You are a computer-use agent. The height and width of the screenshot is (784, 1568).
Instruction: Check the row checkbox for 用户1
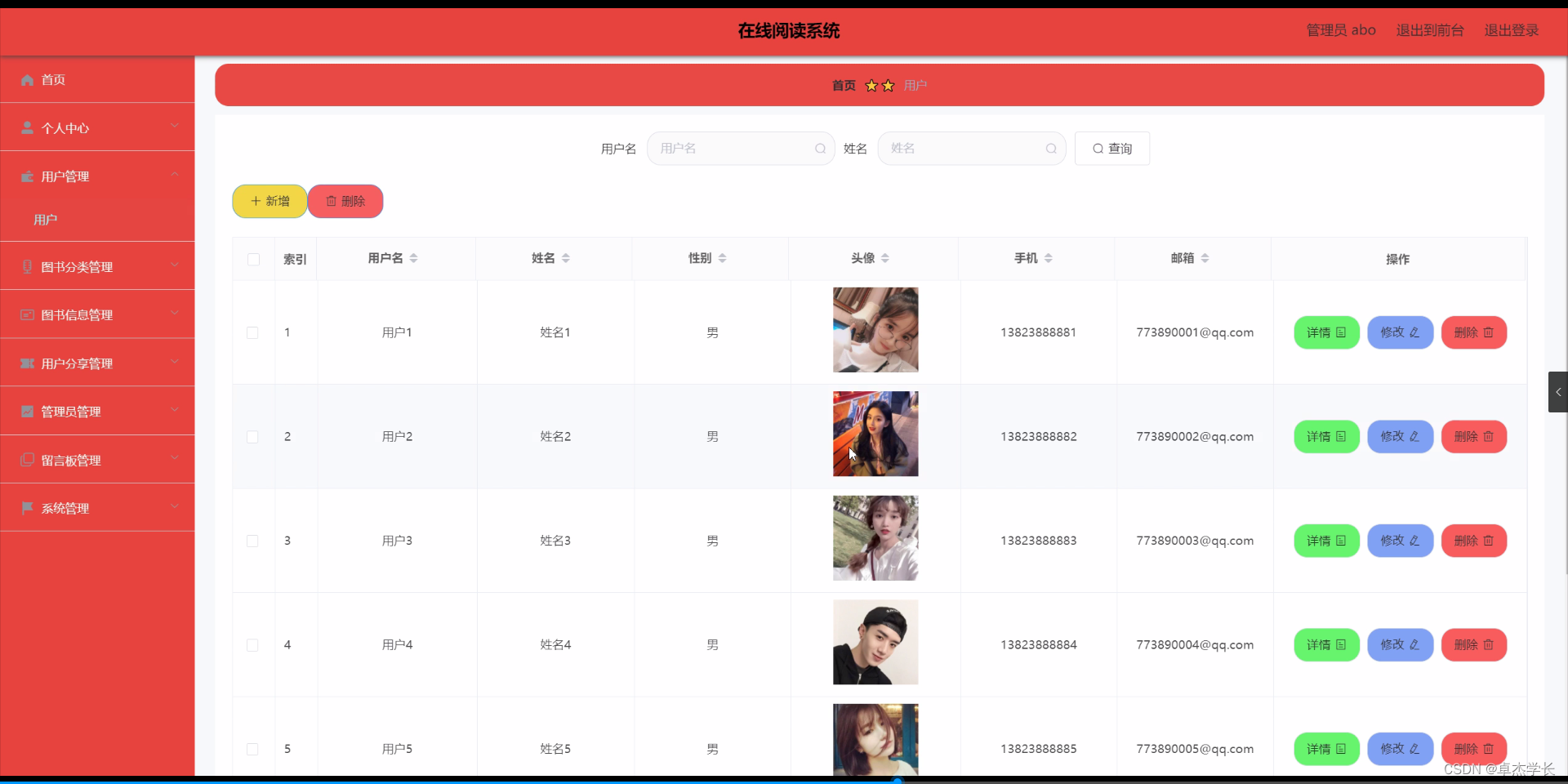[253, 333]
